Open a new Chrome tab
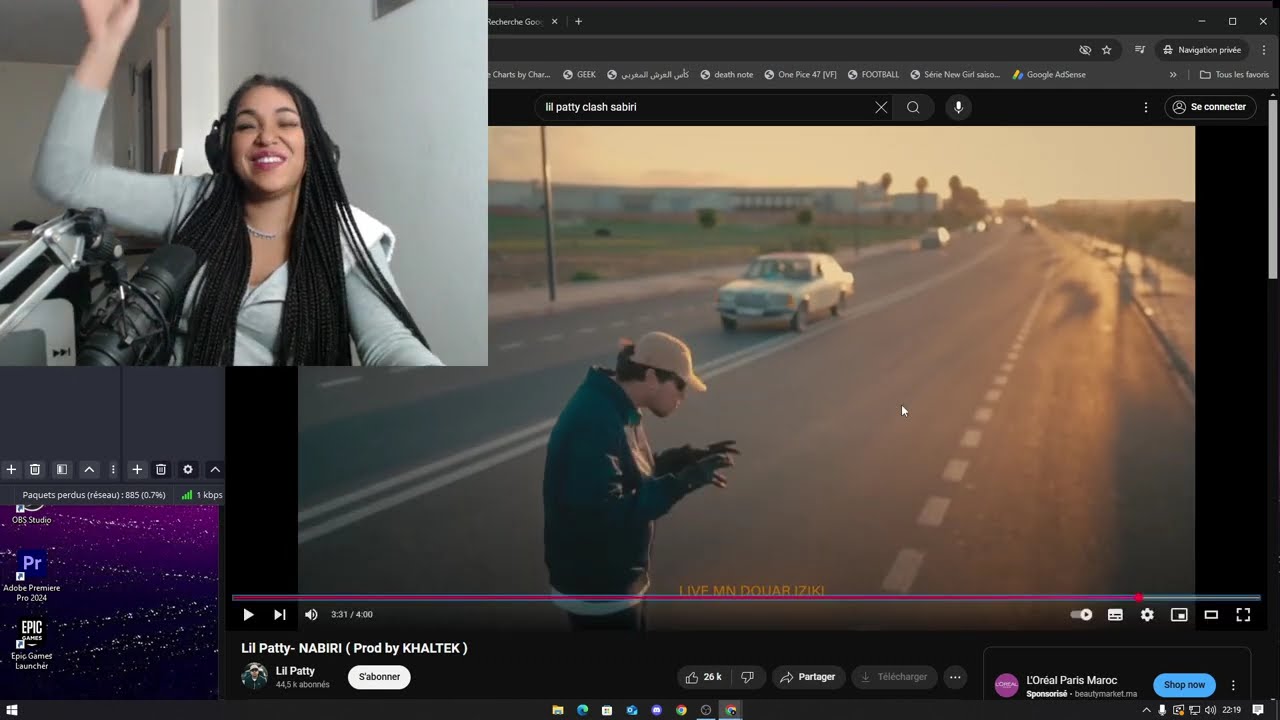 [578, 21]
